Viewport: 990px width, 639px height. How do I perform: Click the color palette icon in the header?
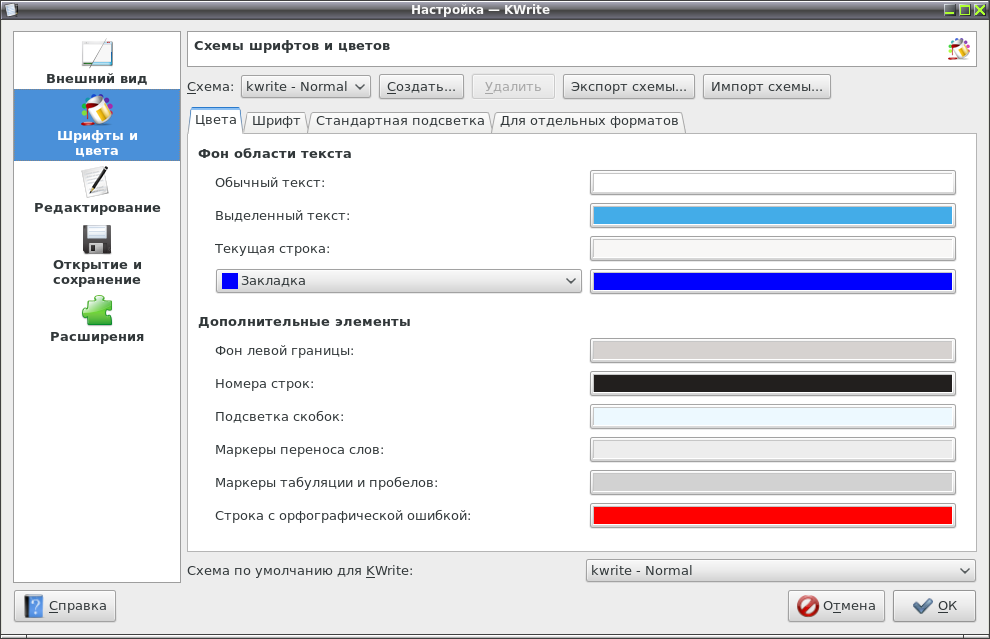pos(958,49)
